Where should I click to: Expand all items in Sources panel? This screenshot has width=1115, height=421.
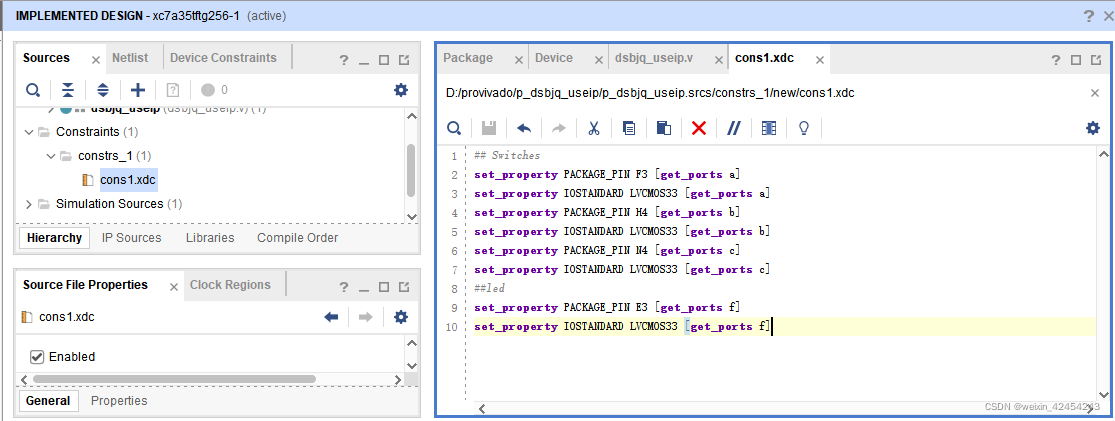[103, 90]
